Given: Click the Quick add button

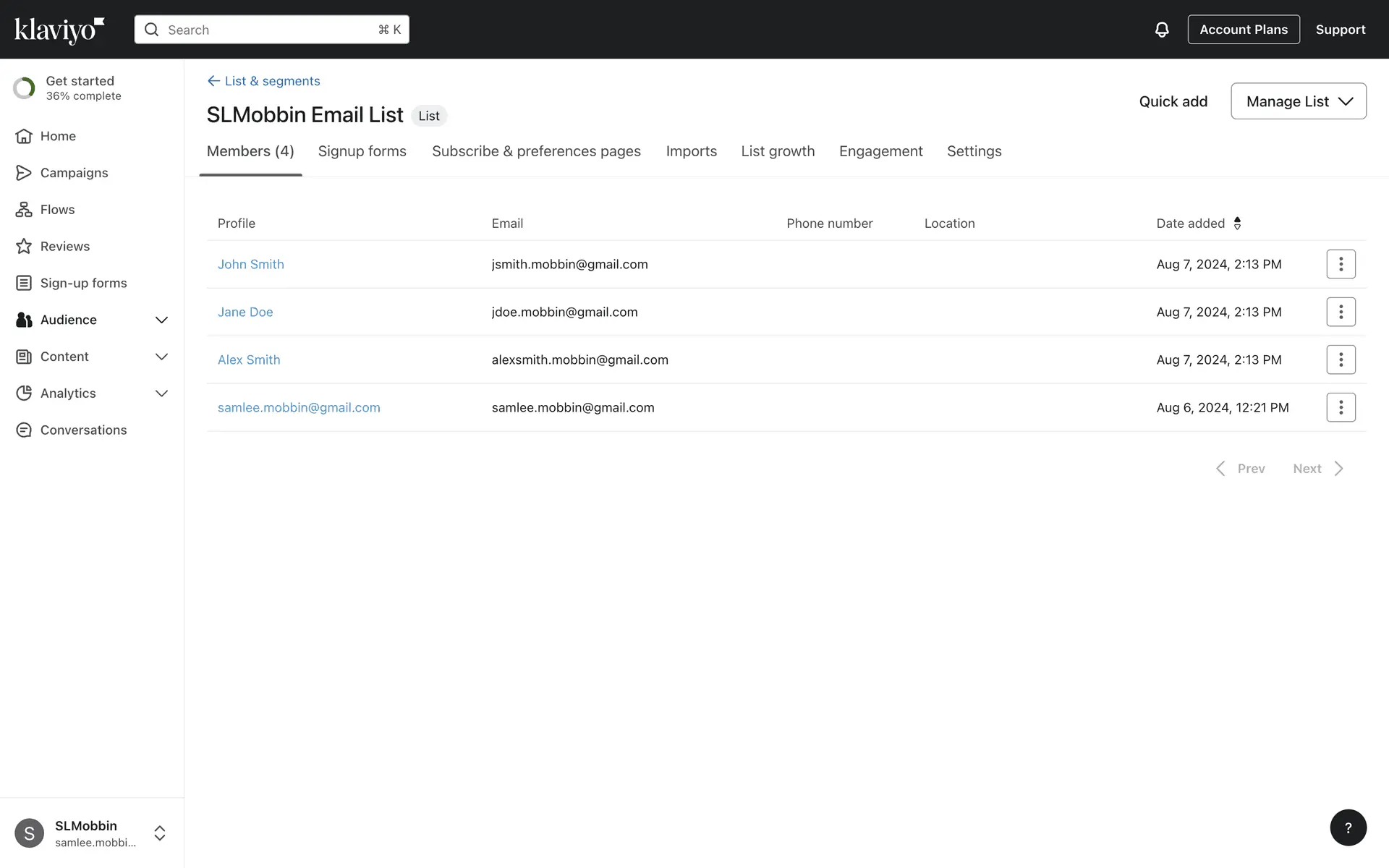Looking at the screenshot, I should (x=1173, y=101).
